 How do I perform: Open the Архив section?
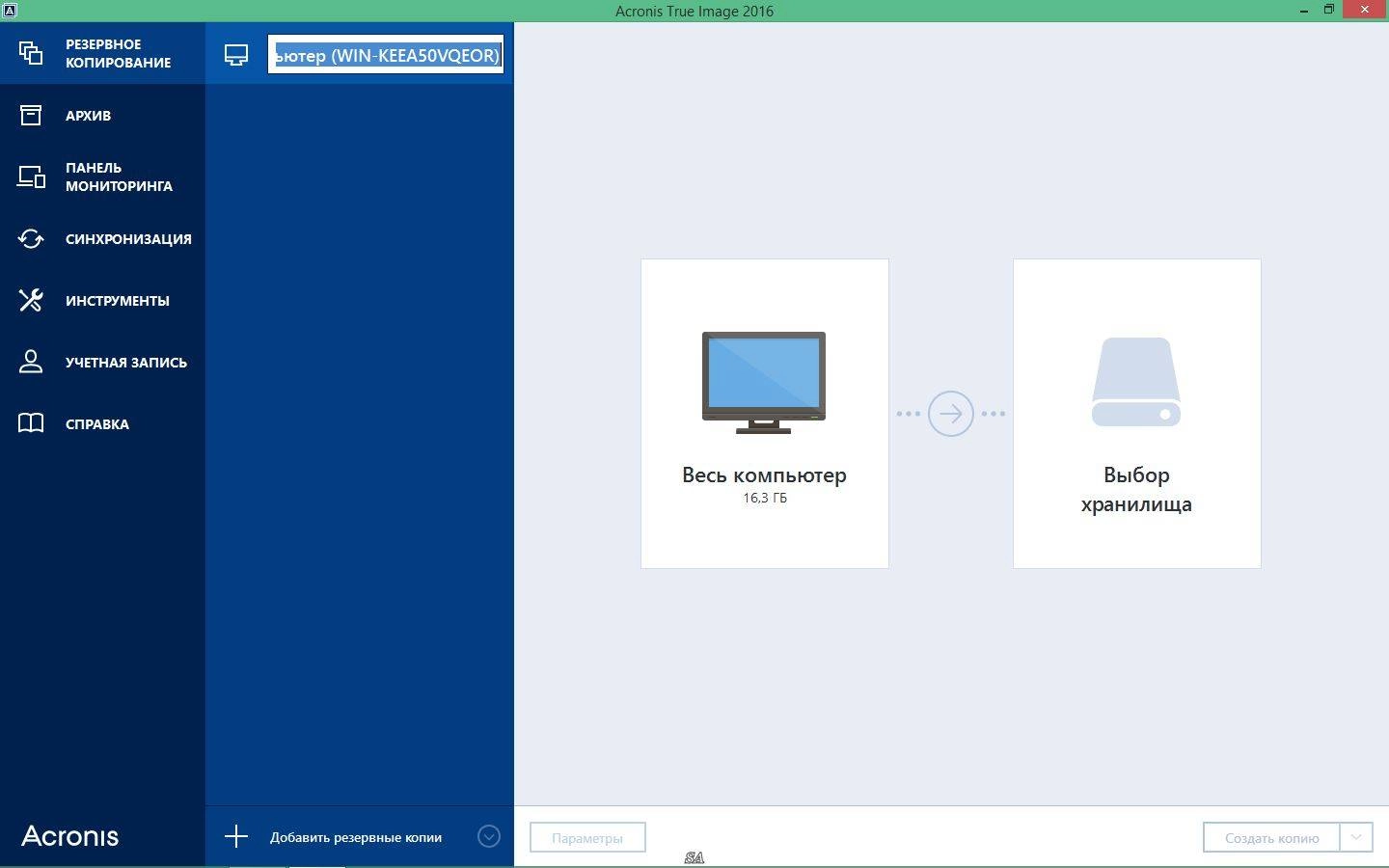pos(102,115)
